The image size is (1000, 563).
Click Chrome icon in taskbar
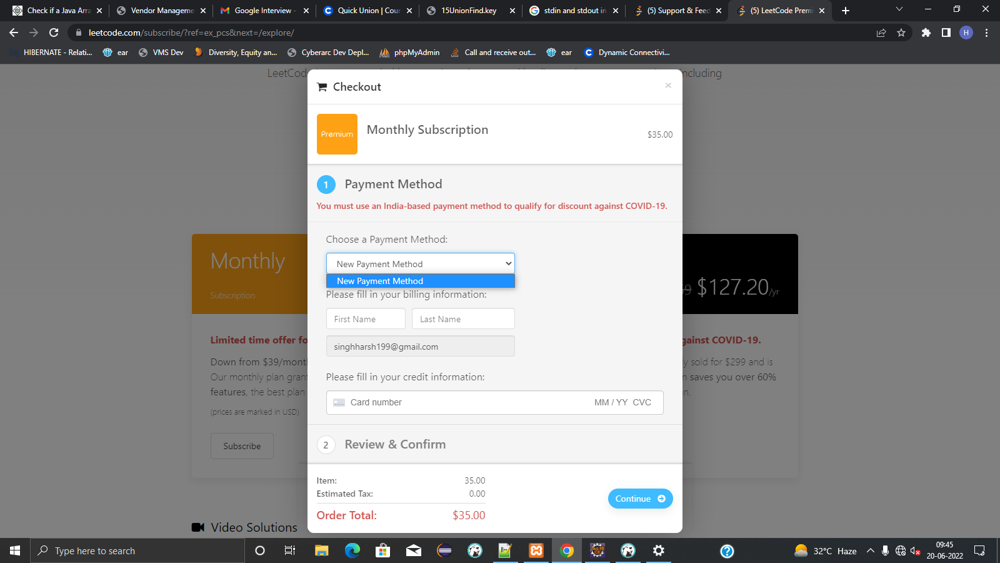(566, 550)
